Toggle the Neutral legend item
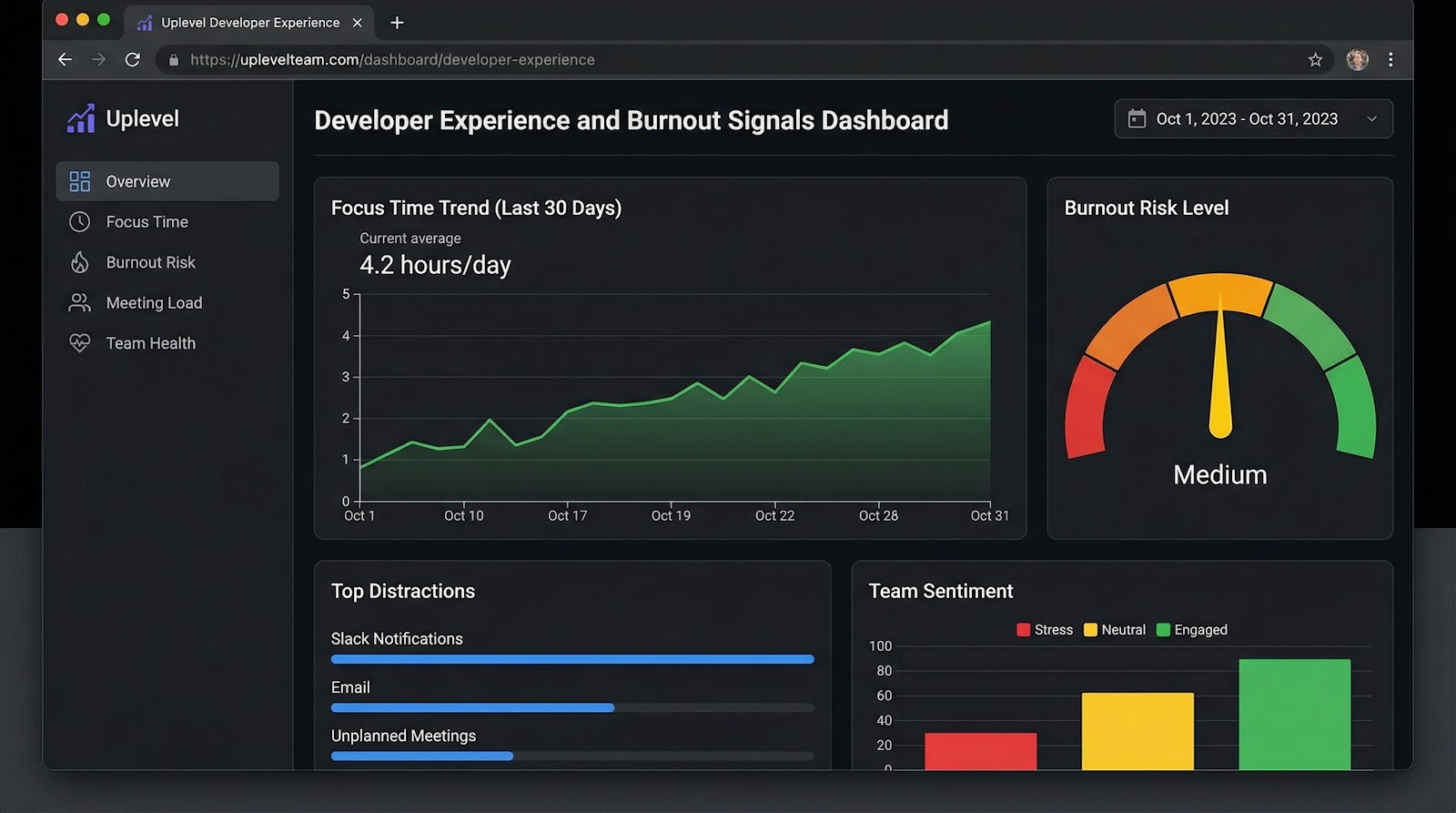The image size is (1456, 813). pos(1115,630)
